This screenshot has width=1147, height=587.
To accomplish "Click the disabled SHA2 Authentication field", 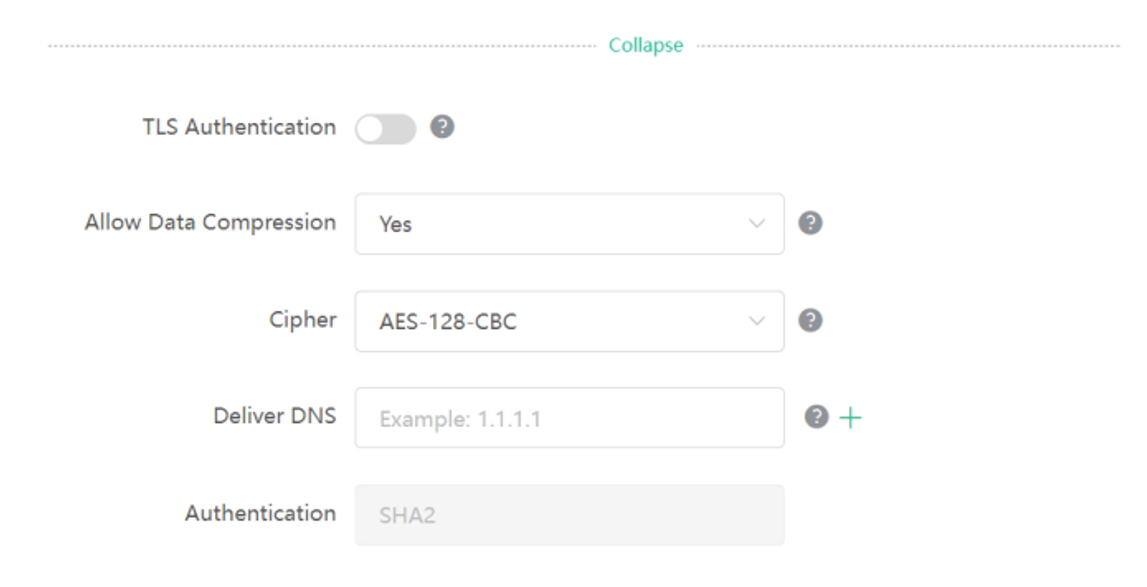I will click(x=569, y=515).
